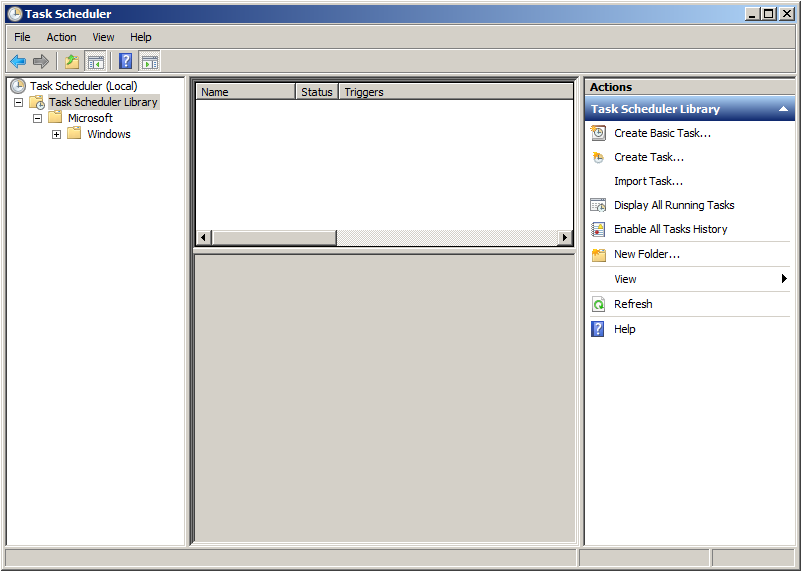Click the Task Scheduler Library folder icon
The width and height of the screenshot is (802, 572).
[37, 102]
